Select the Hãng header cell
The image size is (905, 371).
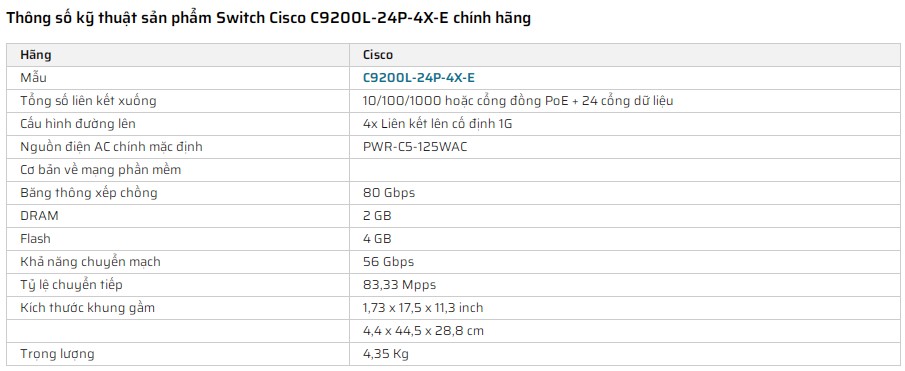tap(178, 55)
